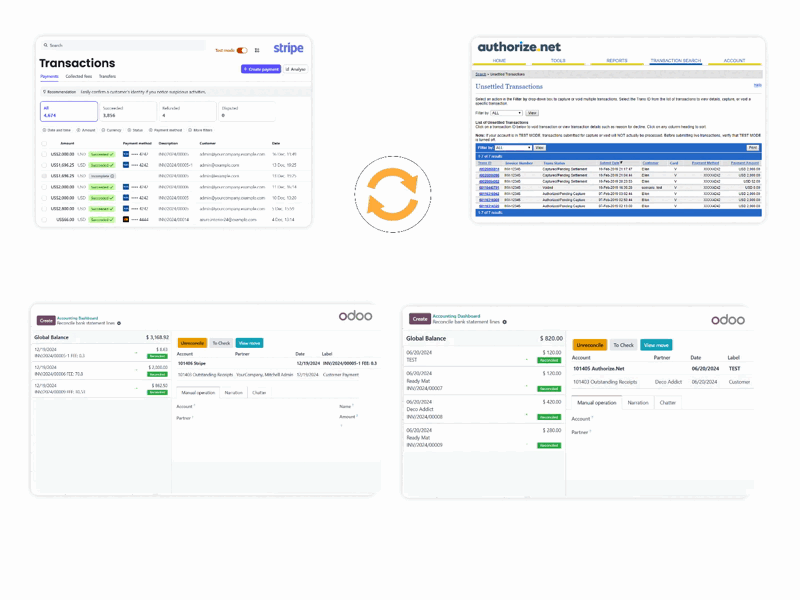Select the Refunded summary card in Stripe
Image resolution: width=800 pixels, height=600 pixels.
coord(187,111)
